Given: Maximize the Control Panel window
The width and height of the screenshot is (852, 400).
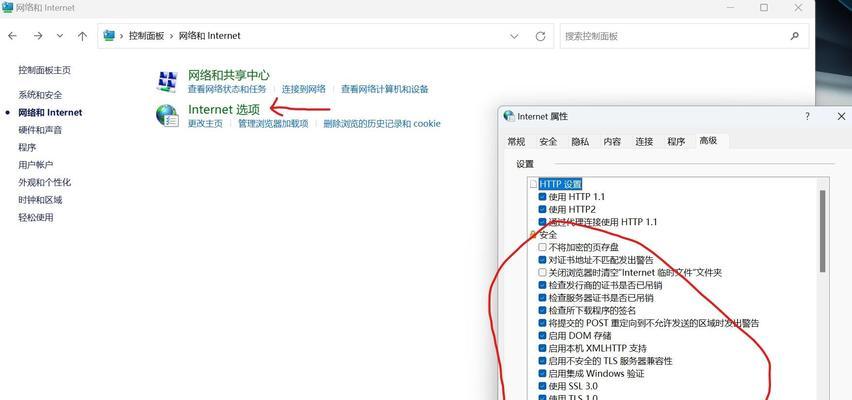Looking at the screenshot, I should pyautogui.click(x=764, y=8).
